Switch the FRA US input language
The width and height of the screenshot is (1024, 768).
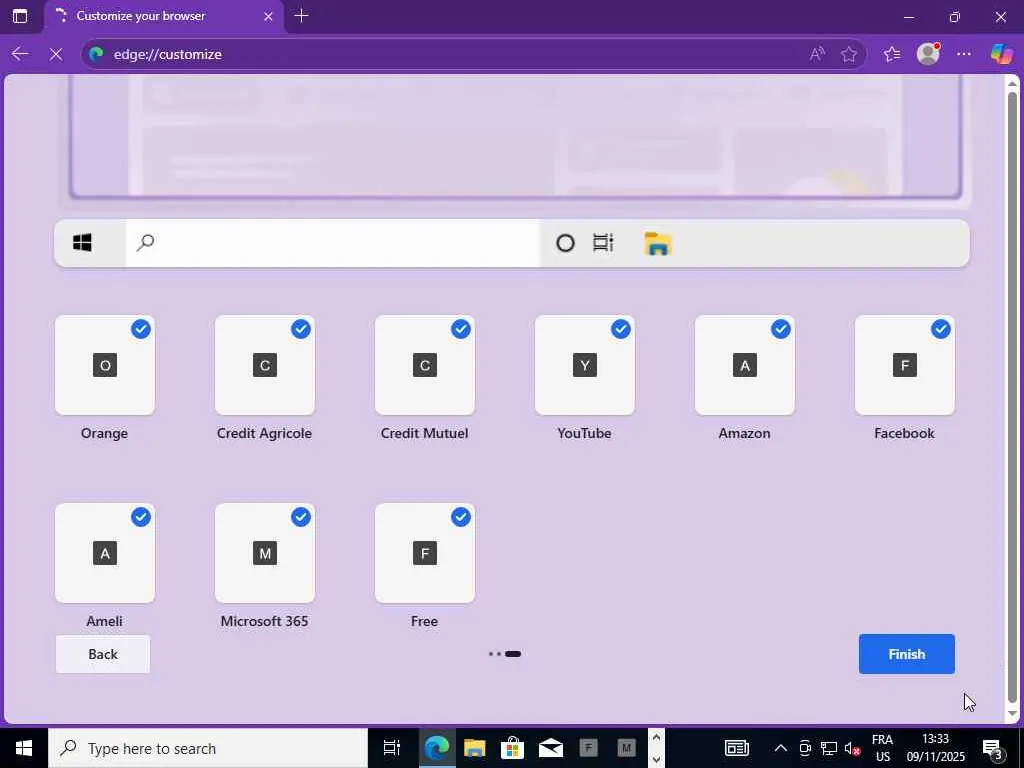[x=882, y=748]
